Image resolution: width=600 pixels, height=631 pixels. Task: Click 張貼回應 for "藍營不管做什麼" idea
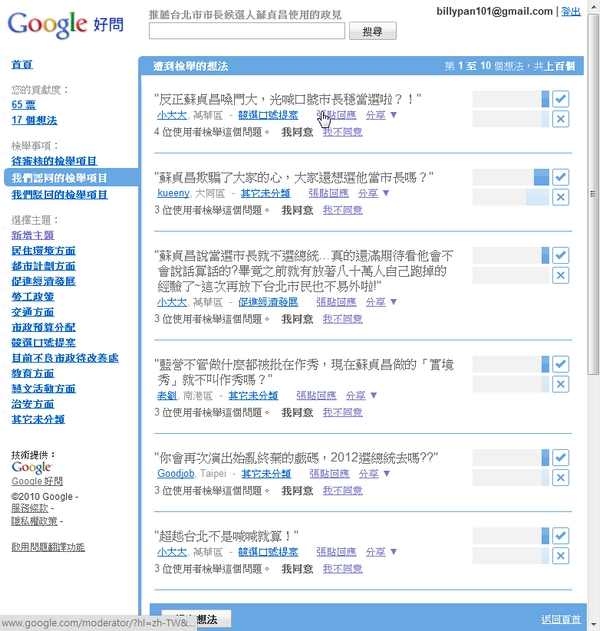tap(316, 396)
